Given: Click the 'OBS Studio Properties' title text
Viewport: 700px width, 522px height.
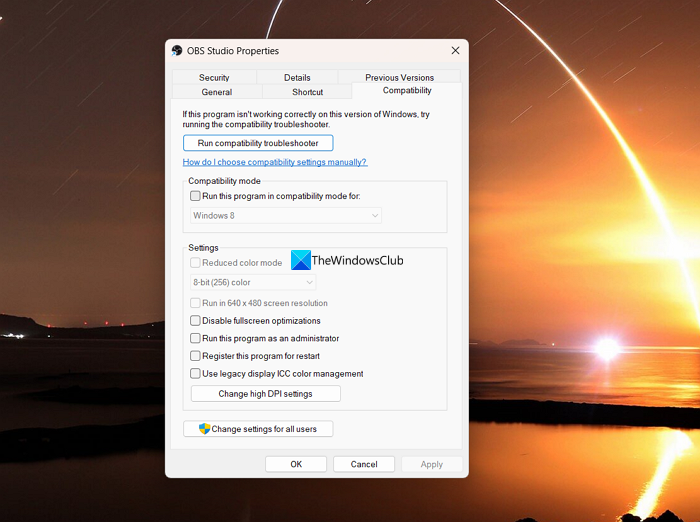Looking at the screenshot, I should 233,51.
